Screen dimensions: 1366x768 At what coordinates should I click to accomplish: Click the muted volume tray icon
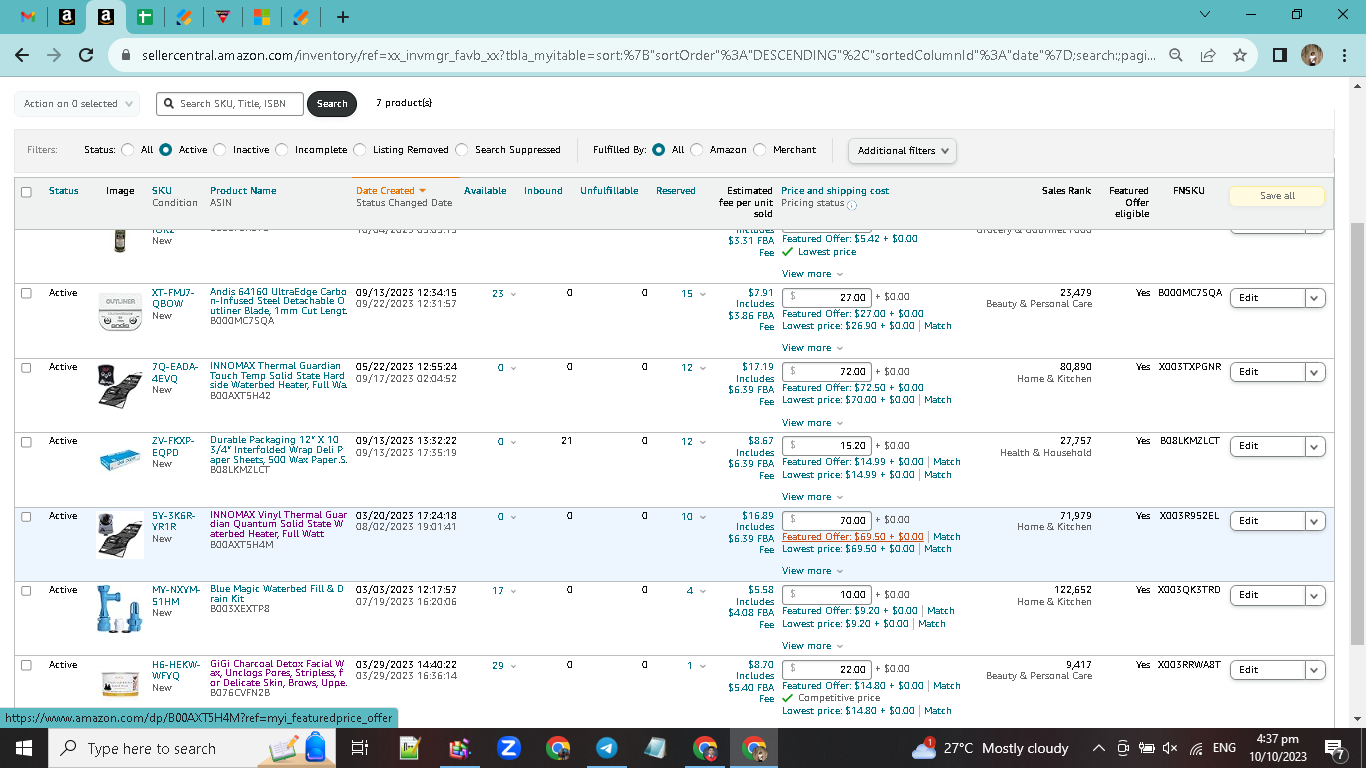click(1170, 748)
